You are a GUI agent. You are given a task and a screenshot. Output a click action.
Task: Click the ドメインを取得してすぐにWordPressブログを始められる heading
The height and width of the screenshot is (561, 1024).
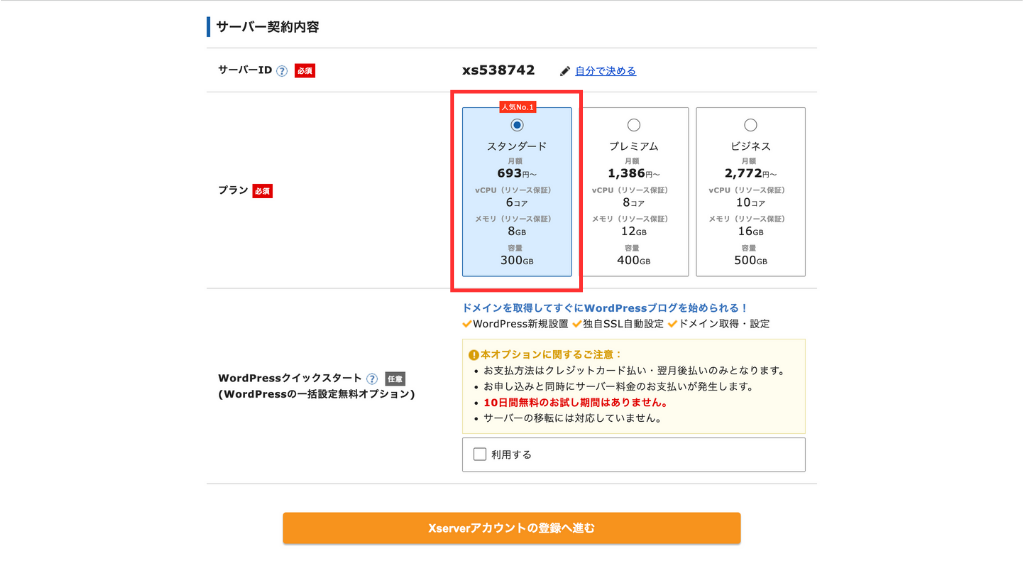point(605,308)
